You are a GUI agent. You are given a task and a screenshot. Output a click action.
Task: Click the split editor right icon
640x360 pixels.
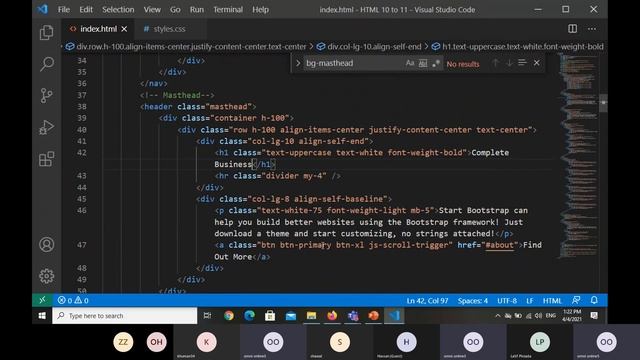[x=573, y=29]
